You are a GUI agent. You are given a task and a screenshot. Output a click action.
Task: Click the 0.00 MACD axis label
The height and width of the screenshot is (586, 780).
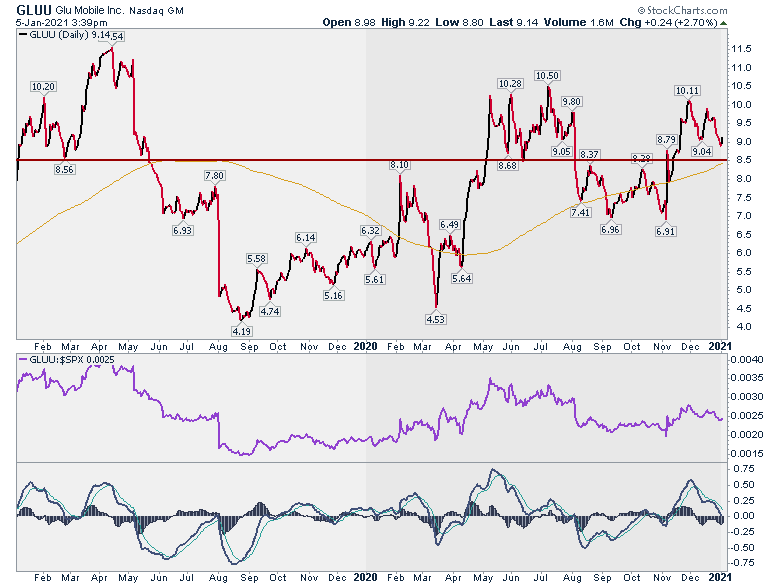(744, 516)
